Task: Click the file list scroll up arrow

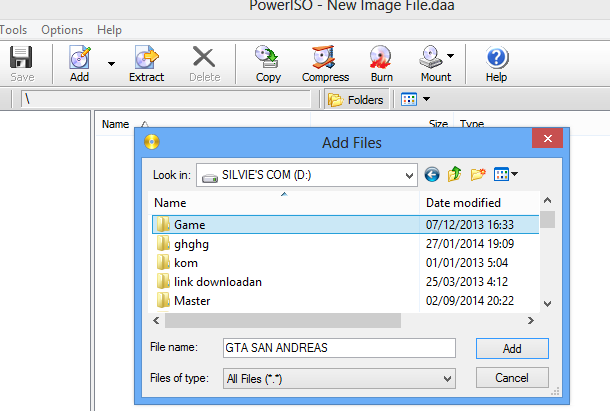Action: click(x=547, y=200)
